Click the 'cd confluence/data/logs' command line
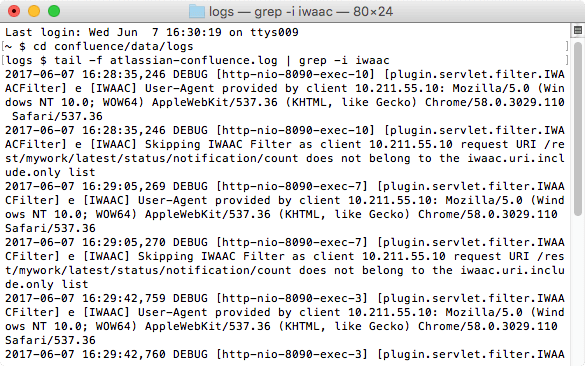 coord(113,46)
